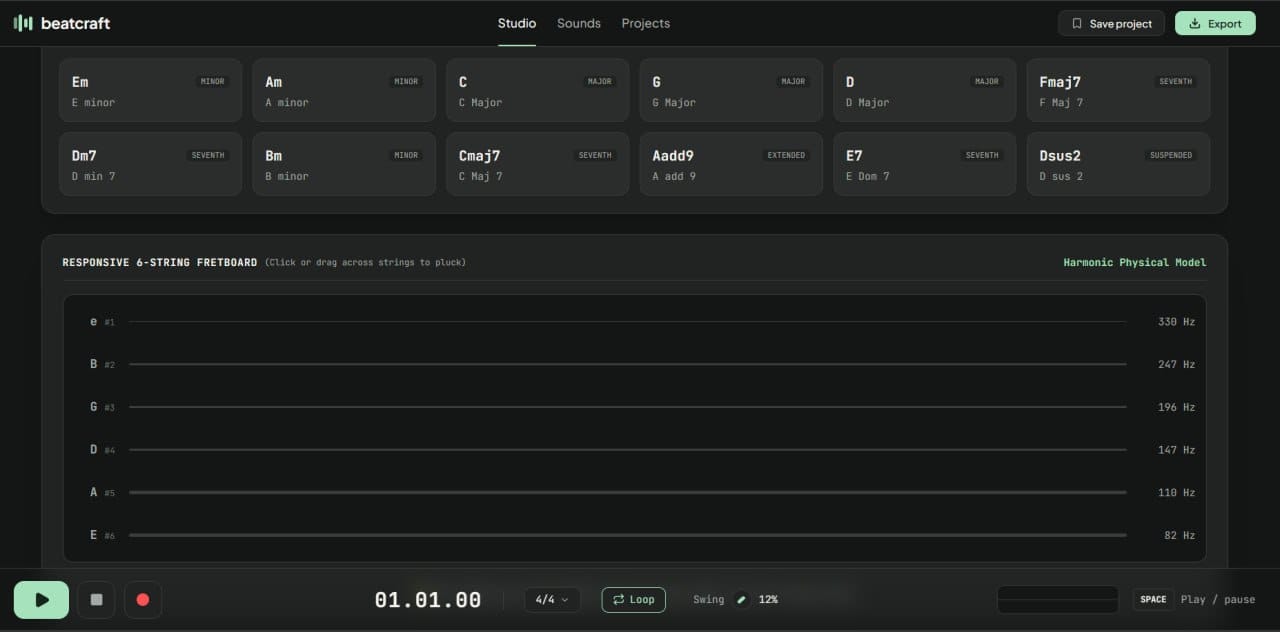Pluck the low E string #6

[627, 535]
